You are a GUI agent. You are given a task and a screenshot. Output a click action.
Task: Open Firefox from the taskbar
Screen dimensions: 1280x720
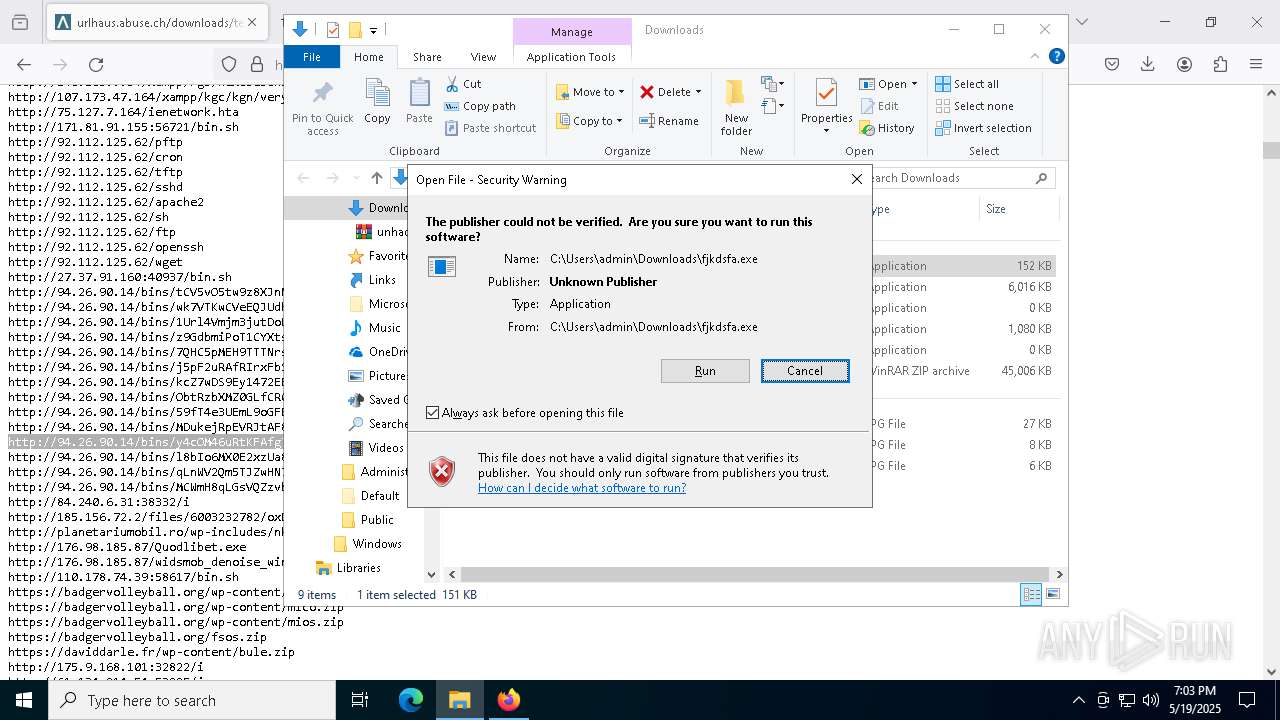(x=508, y=700)
